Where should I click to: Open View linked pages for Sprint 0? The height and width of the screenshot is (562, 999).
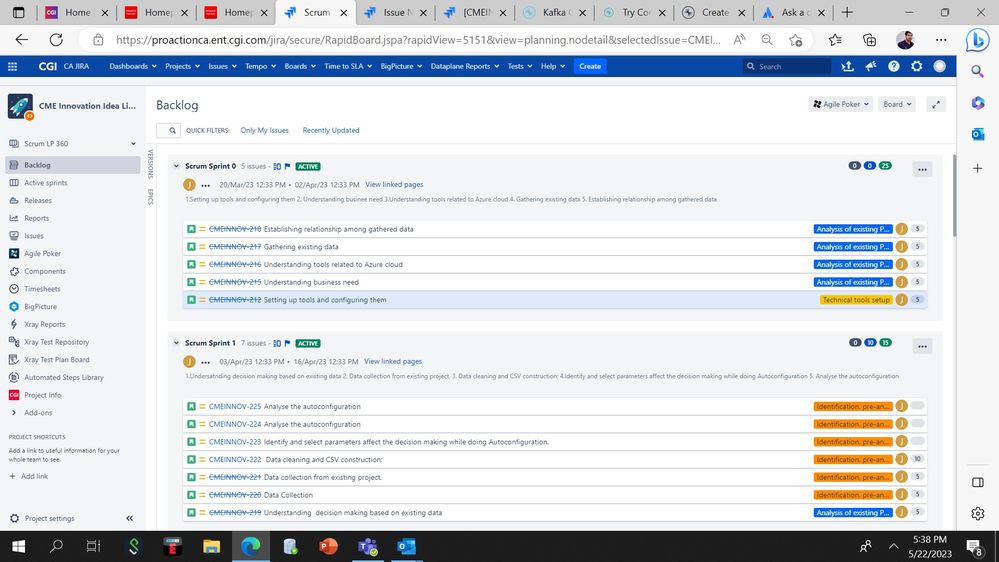[394, 184]
